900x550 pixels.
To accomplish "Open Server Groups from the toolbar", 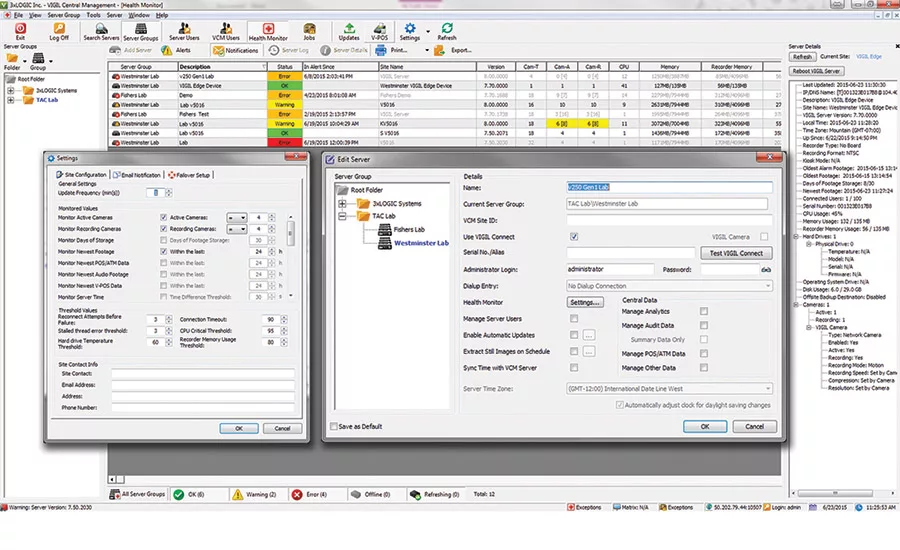I will point(141,28).
